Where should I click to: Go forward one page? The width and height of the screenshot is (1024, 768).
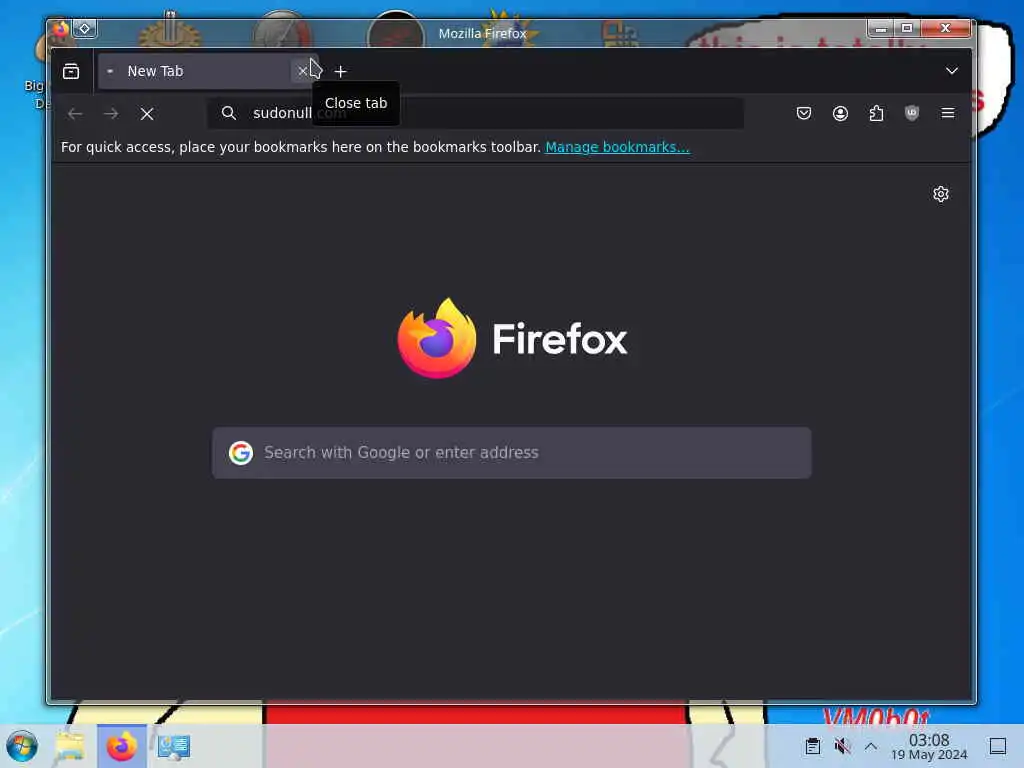[x=111, y=114]
